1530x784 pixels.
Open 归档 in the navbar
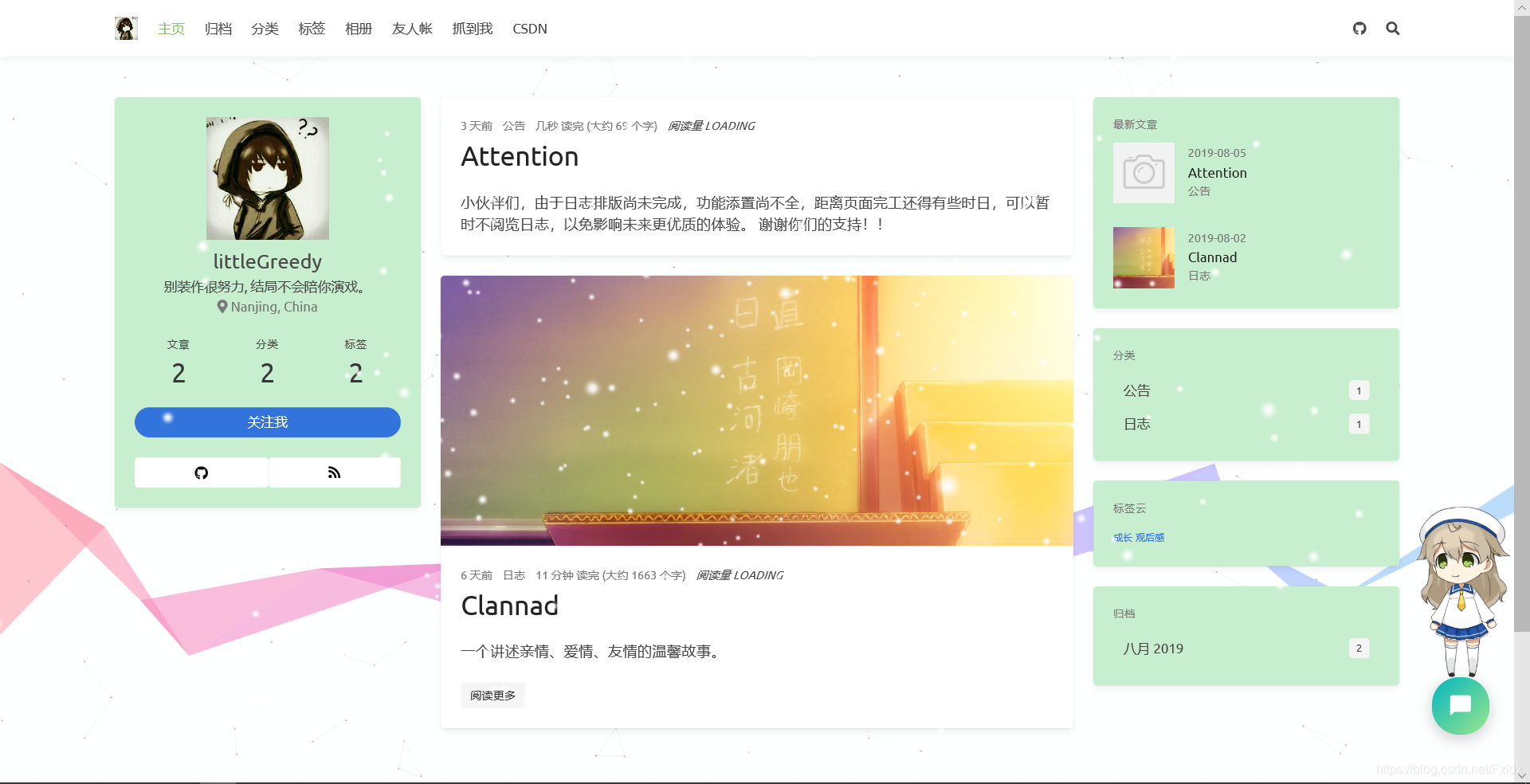[218, 29]
